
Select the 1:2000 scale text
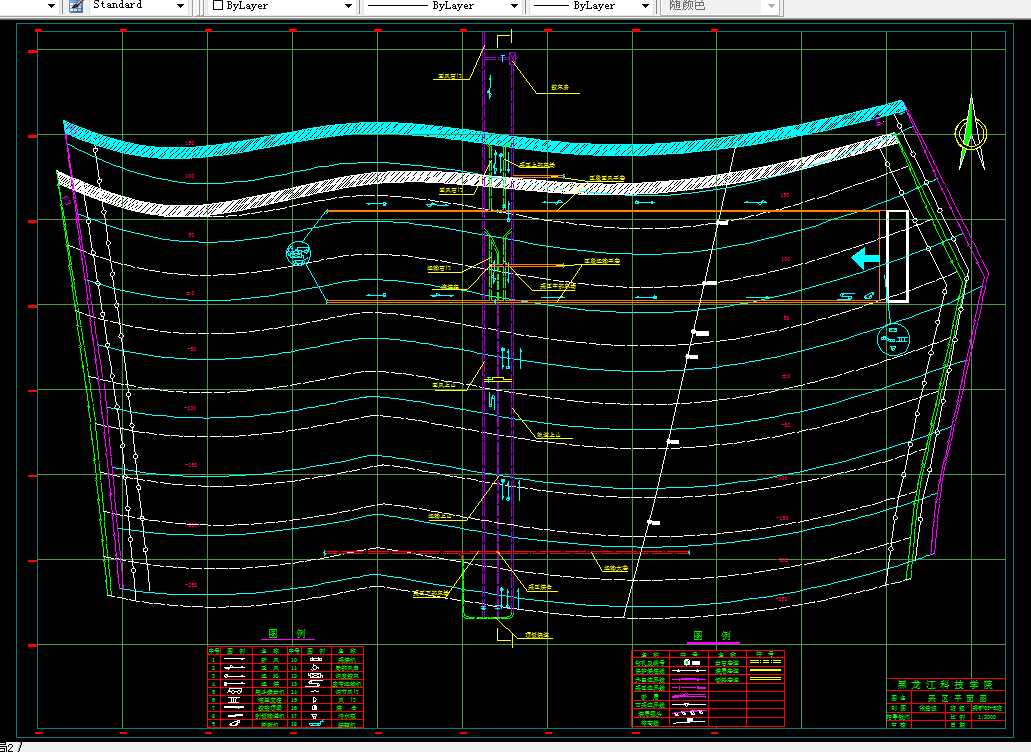pos(987,717)
